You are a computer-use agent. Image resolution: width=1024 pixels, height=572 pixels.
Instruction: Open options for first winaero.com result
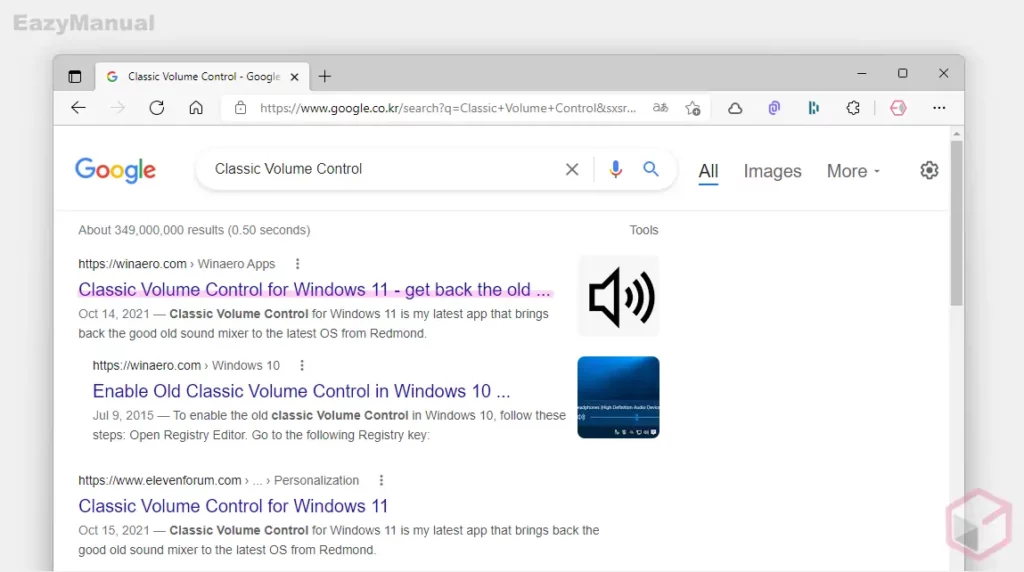pos(297,264)
